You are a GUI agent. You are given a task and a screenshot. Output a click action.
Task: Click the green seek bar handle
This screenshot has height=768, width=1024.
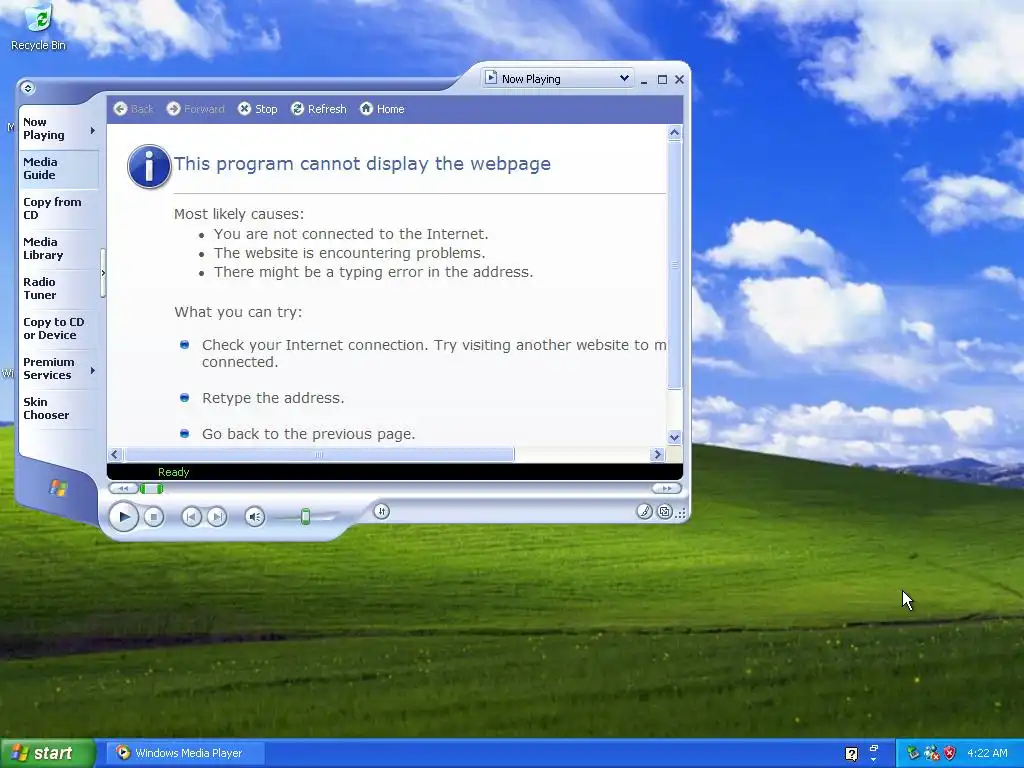coord(152,488)
